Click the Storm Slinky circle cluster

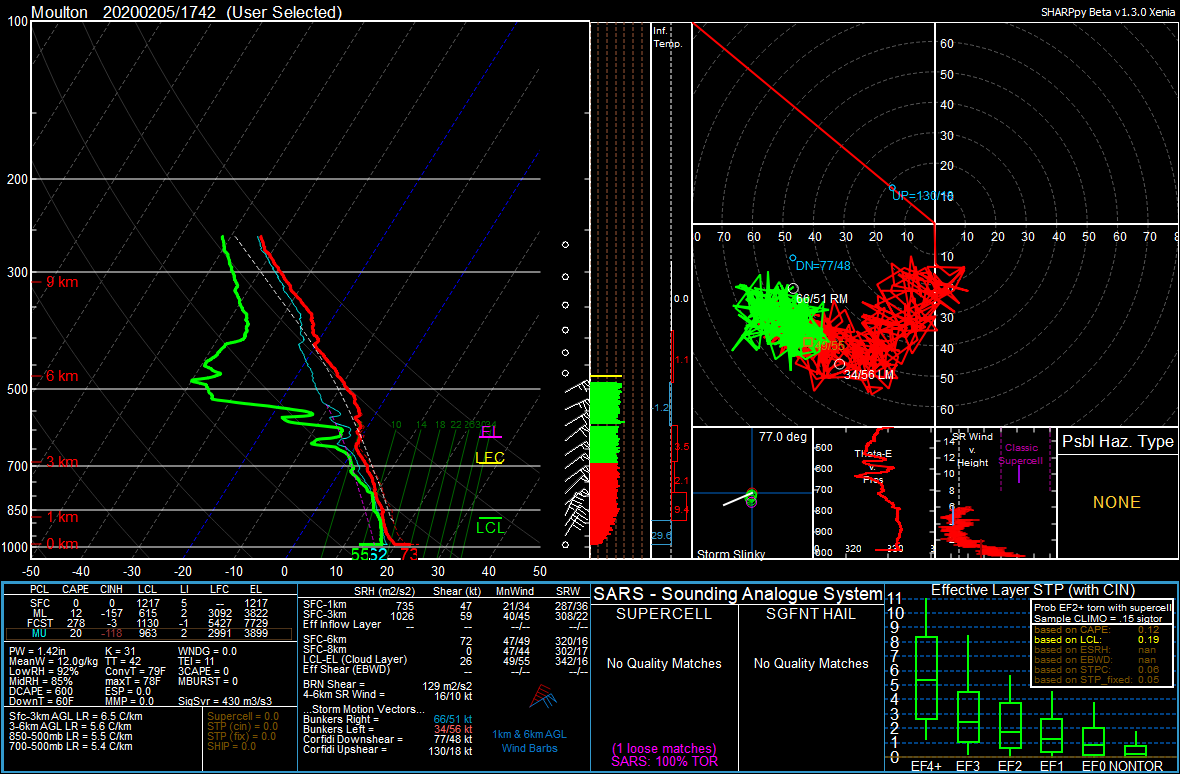751,498
